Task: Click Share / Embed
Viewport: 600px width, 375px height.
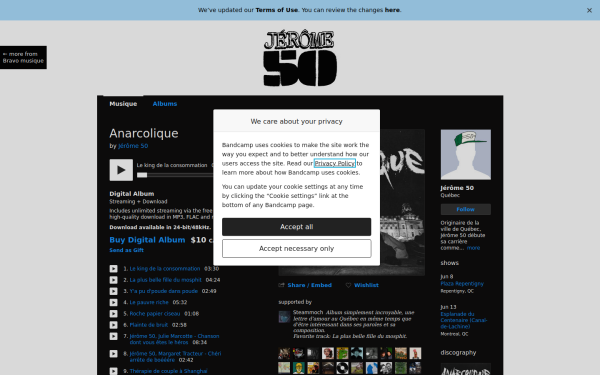Action: pyautogui.click(x=305, y=285)
